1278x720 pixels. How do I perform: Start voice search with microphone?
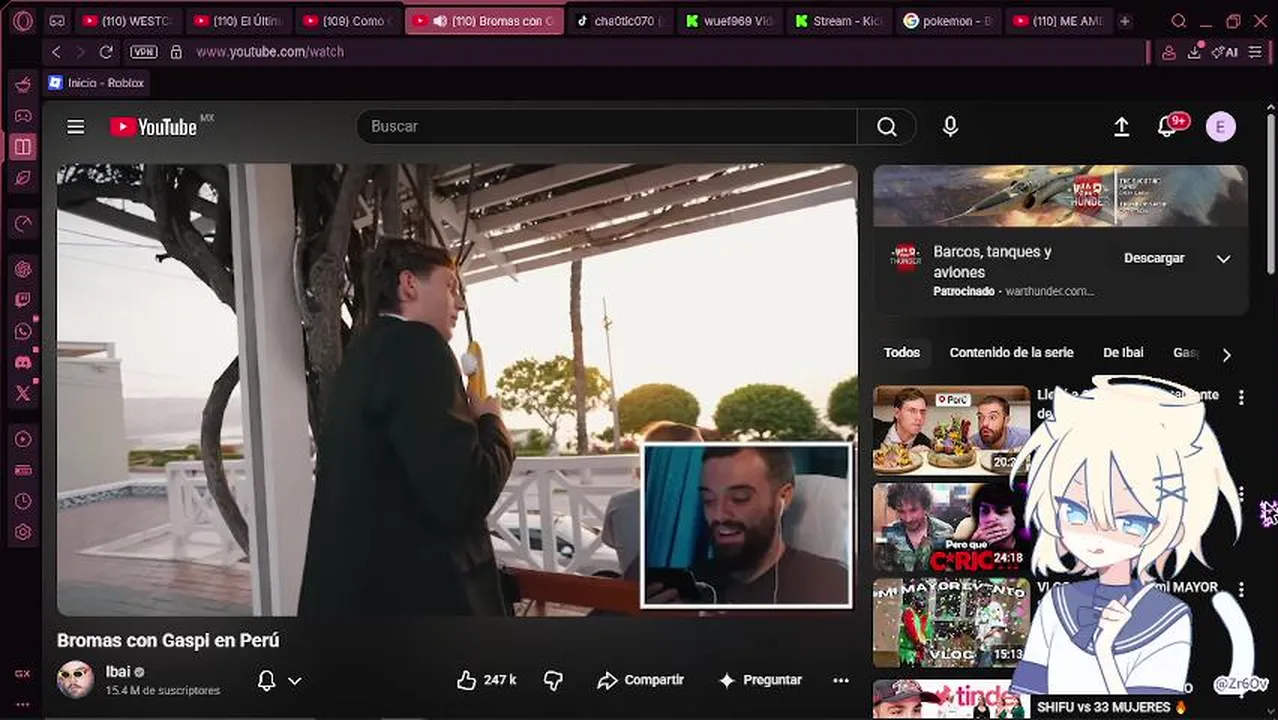pos(950,126)
